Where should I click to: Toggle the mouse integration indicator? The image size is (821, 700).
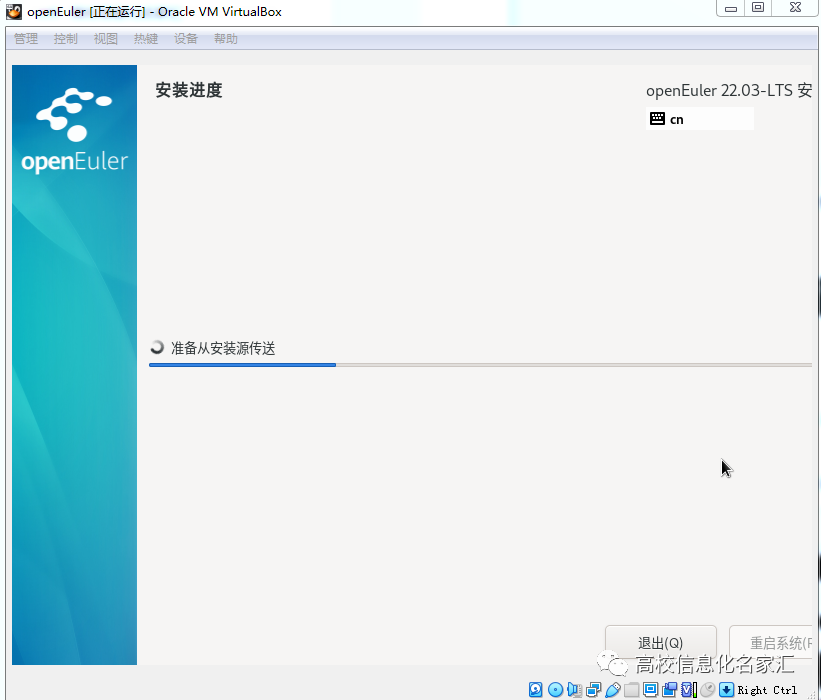pos(707,689)
